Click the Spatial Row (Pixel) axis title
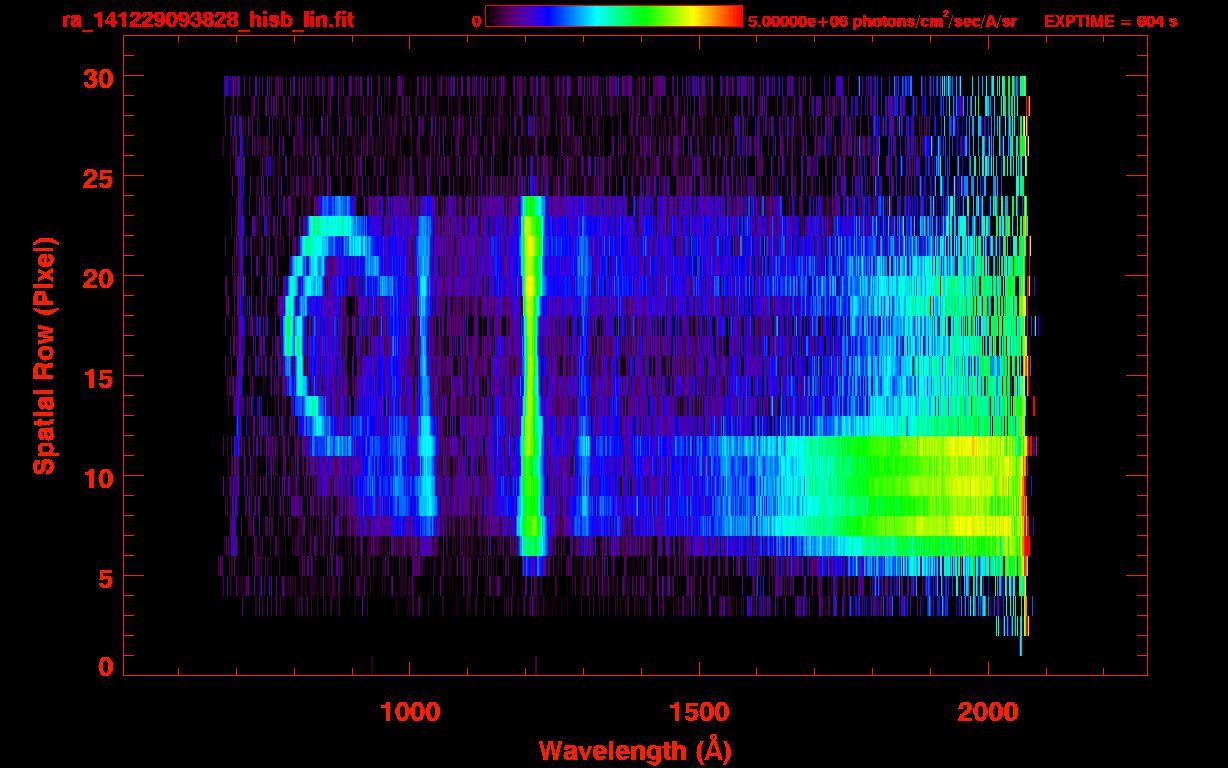 44,356
